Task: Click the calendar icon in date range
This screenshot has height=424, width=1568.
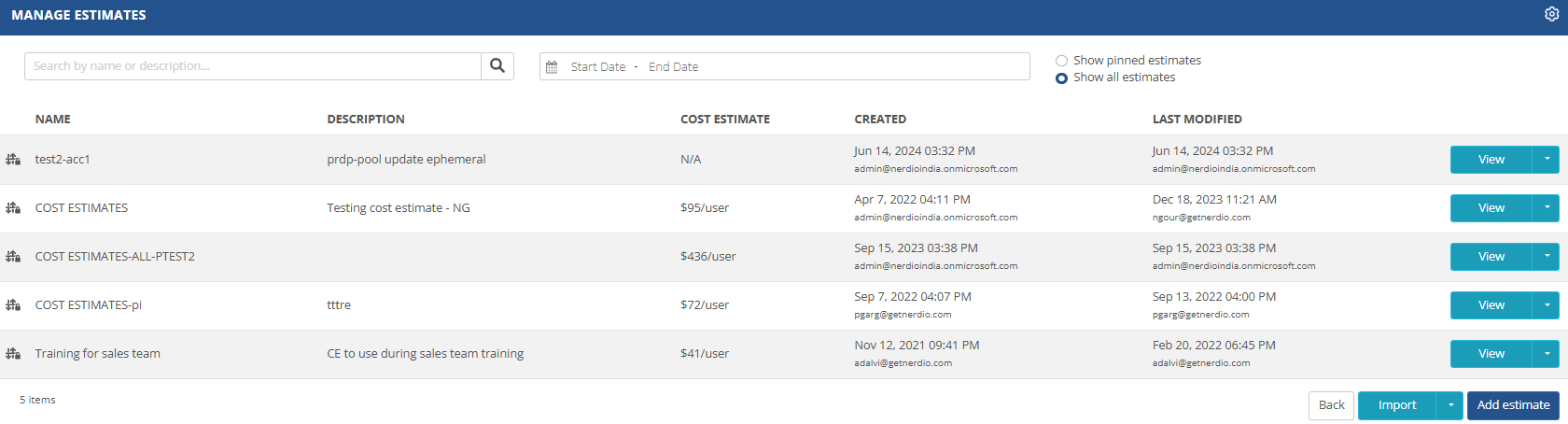Action: click(552, 67)
